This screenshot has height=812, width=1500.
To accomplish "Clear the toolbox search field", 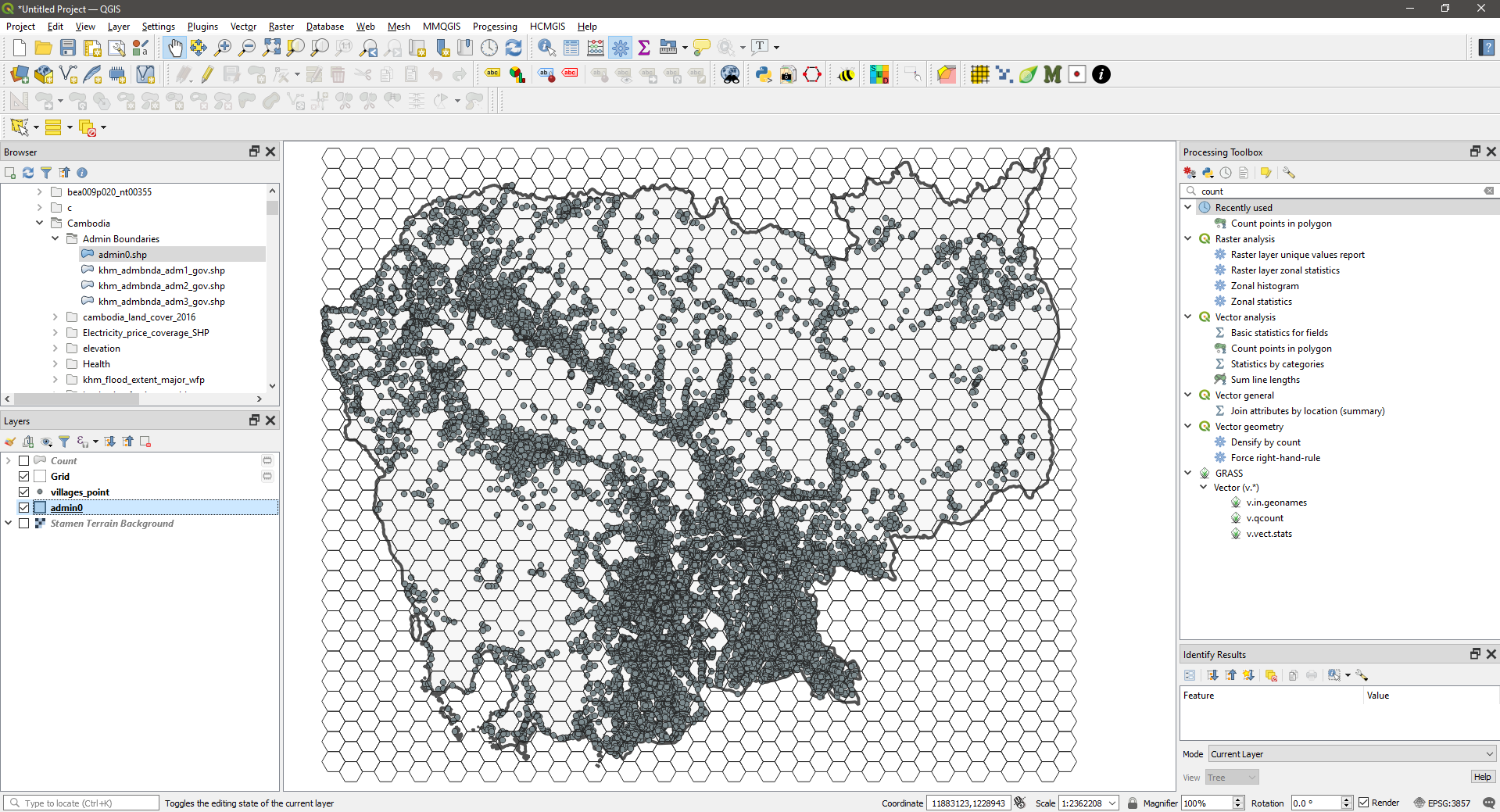I will pyautogui.click(x=1489, y=191).
